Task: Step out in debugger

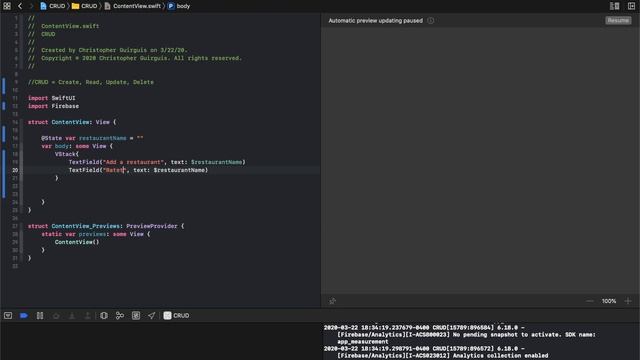Action: (x=87, y=316)
